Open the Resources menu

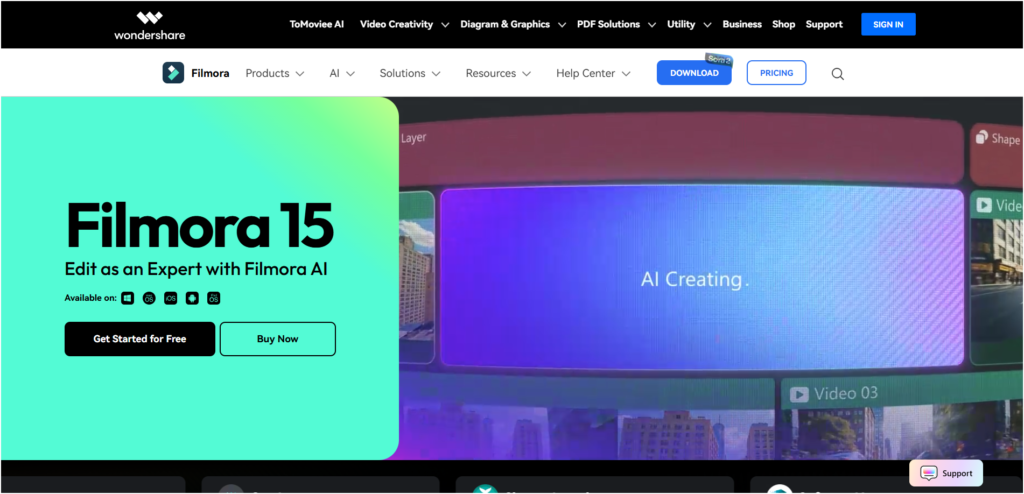[x=498, y=73]
